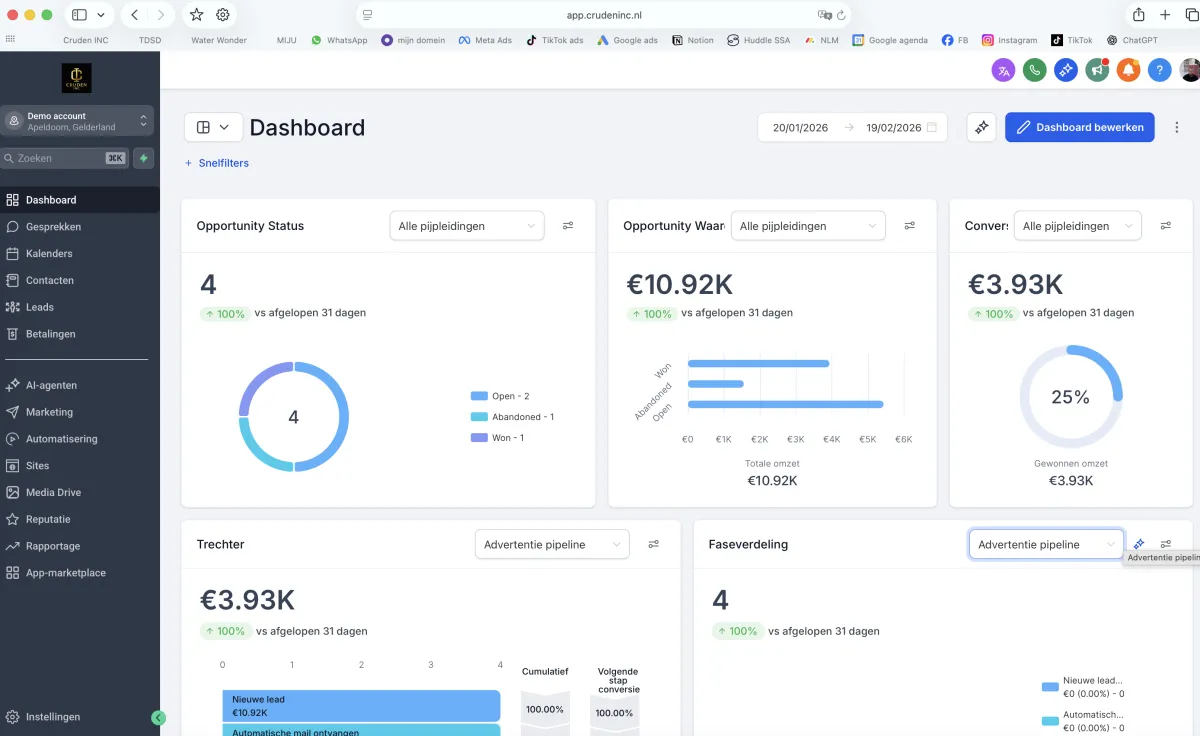Open the blue question mark help icon
The height and width of the screenshot is (736, 1200).
pos(1159,70)
